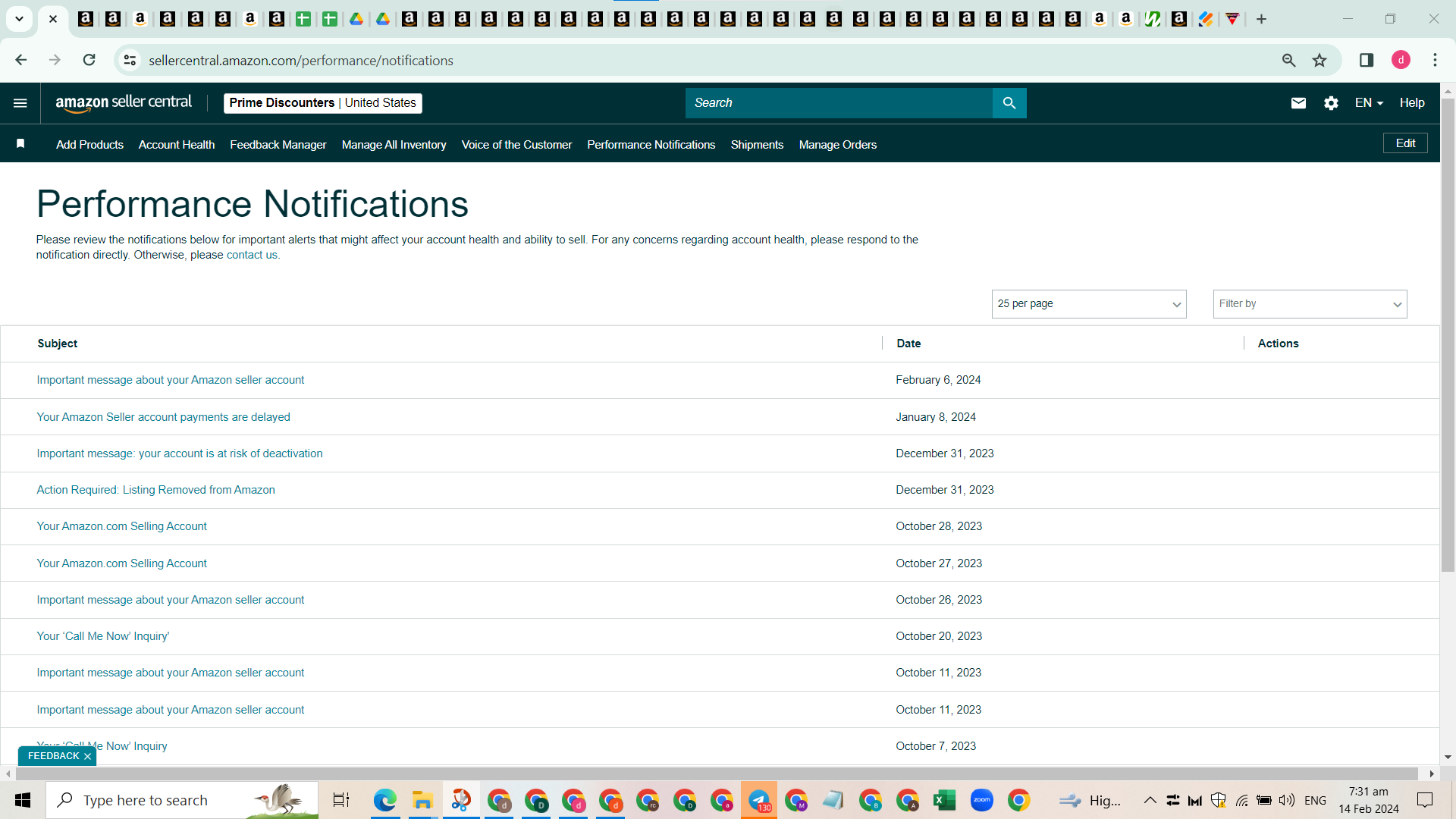1456x819 pixels.
Task: Click the scroll-down arrow of the page scrollbar
Action: (x=1448, y=757)
